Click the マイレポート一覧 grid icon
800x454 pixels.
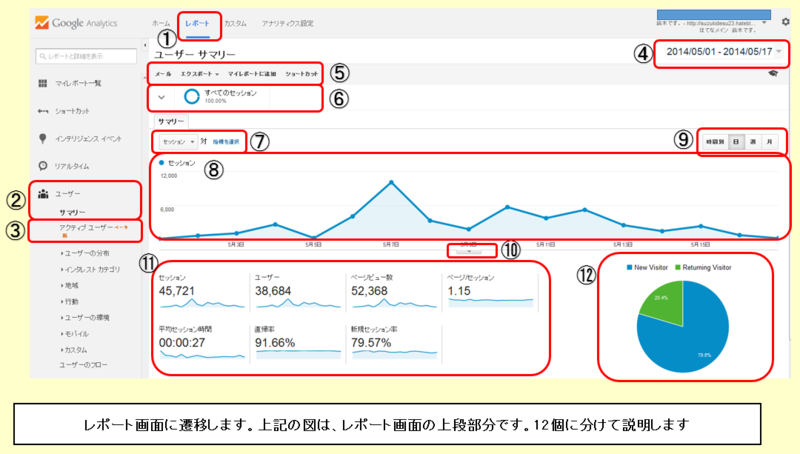[x=43, y=83]
